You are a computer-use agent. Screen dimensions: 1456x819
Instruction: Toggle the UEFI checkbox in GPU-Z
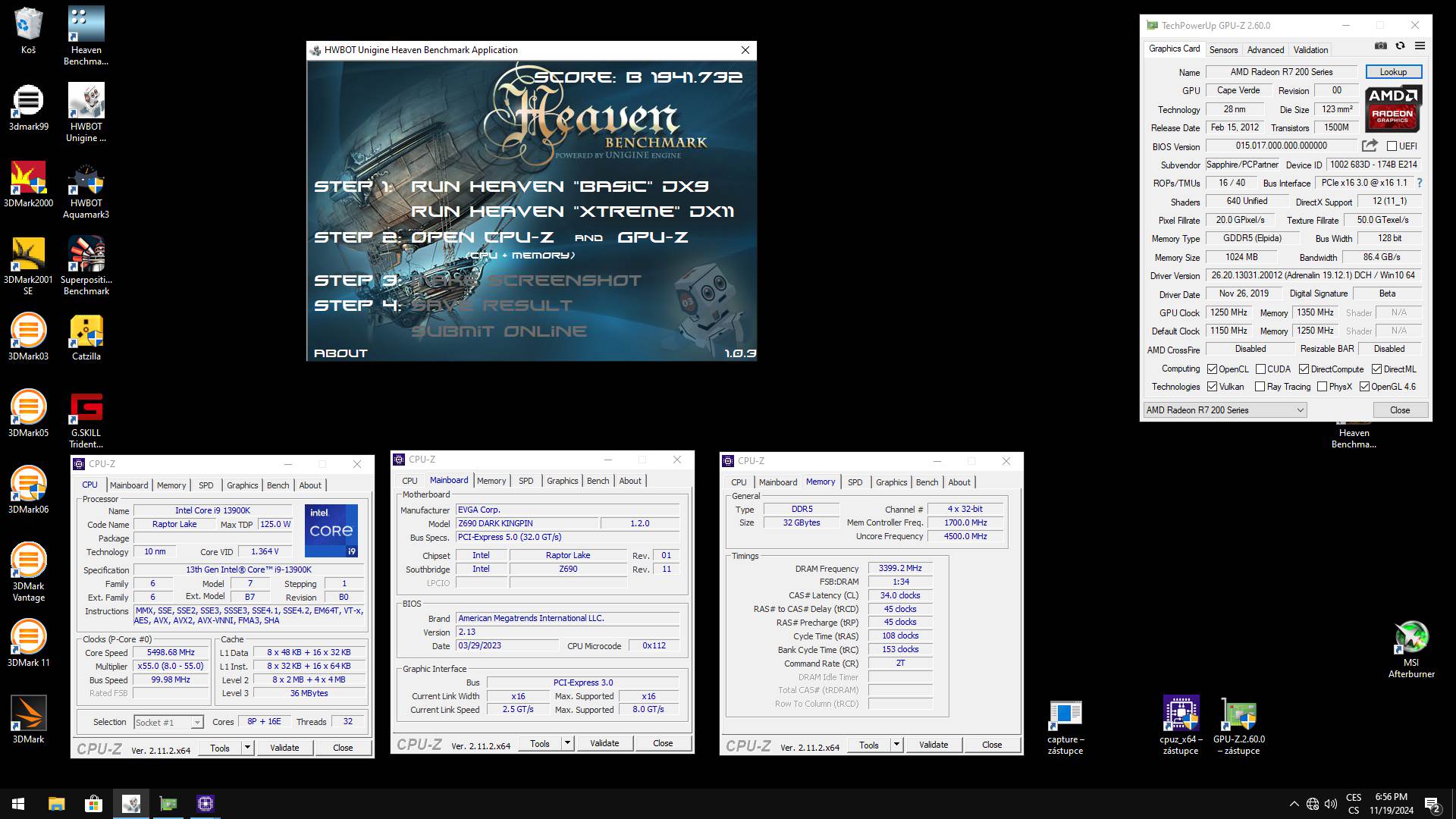click(x=1392, y=146)
